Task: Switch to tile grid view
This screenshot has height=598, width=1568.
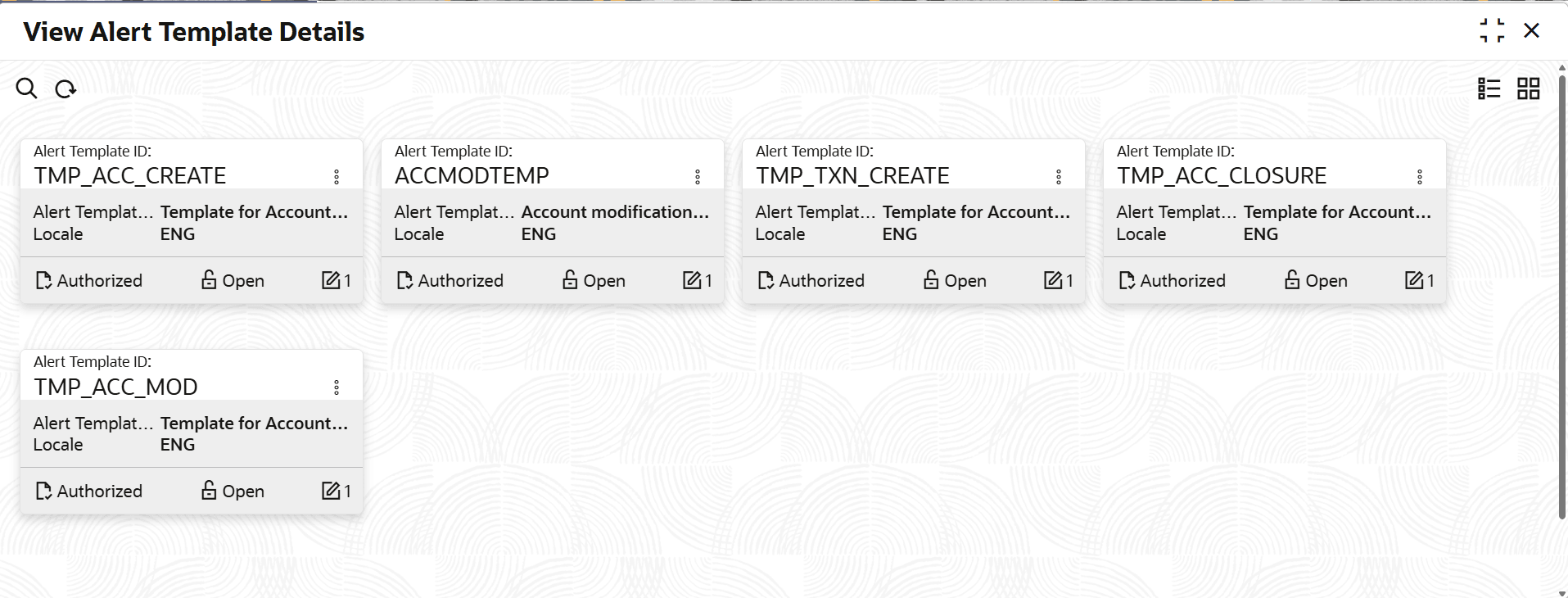Action: [1528, 88]
